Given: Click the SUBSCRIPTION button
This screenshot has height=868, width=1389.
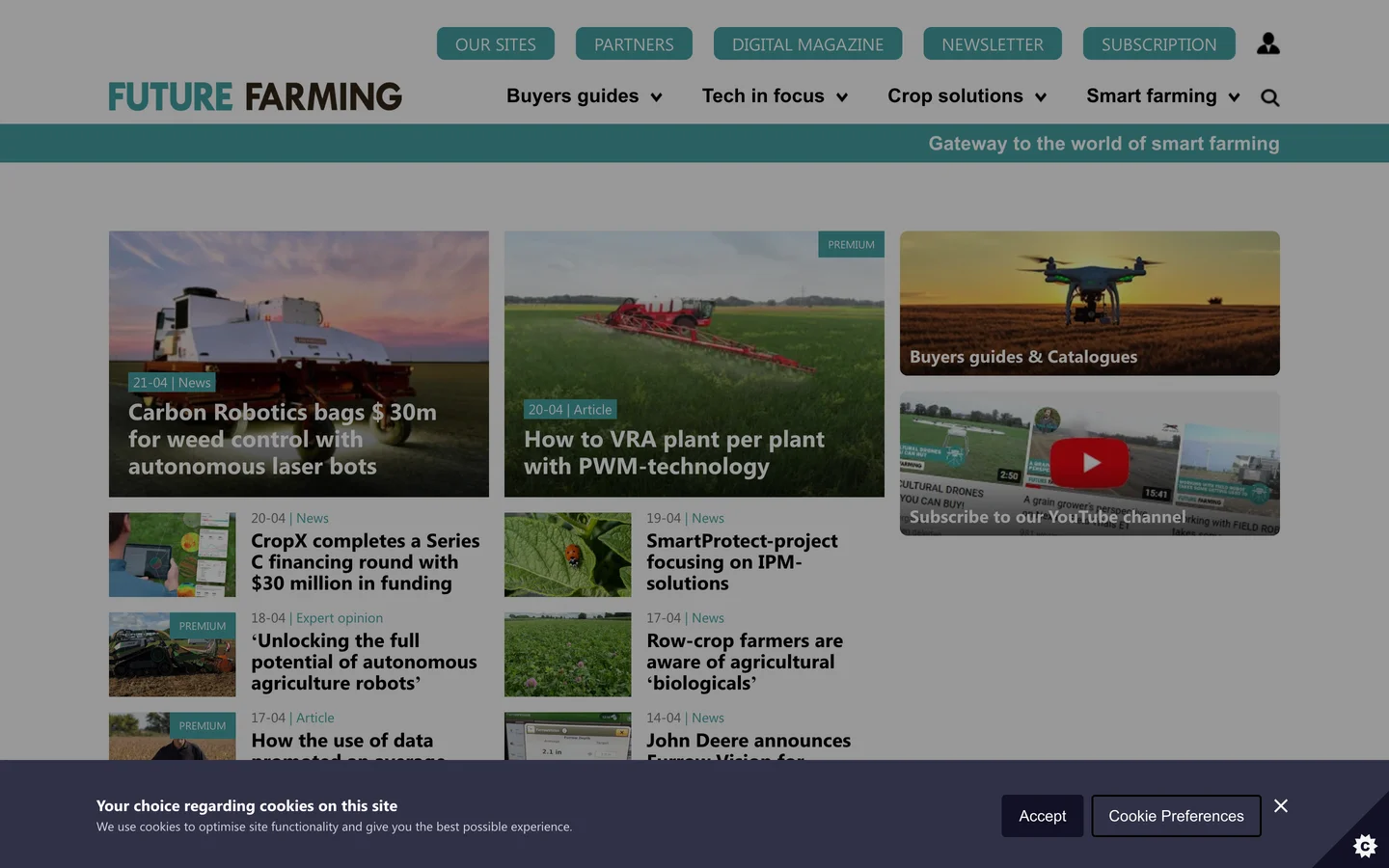Looking at the screenshot, I should (1158, 43).
